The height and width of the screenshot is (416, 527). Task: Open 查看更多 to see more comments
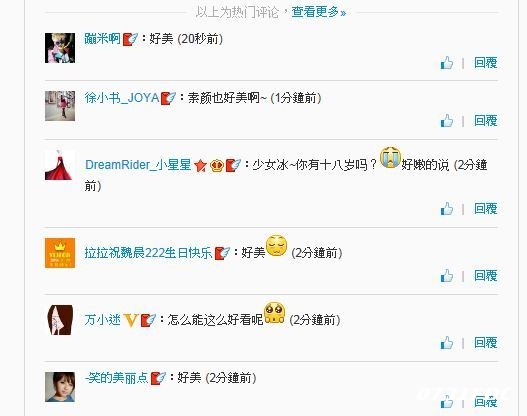click(x=319, y=12)
